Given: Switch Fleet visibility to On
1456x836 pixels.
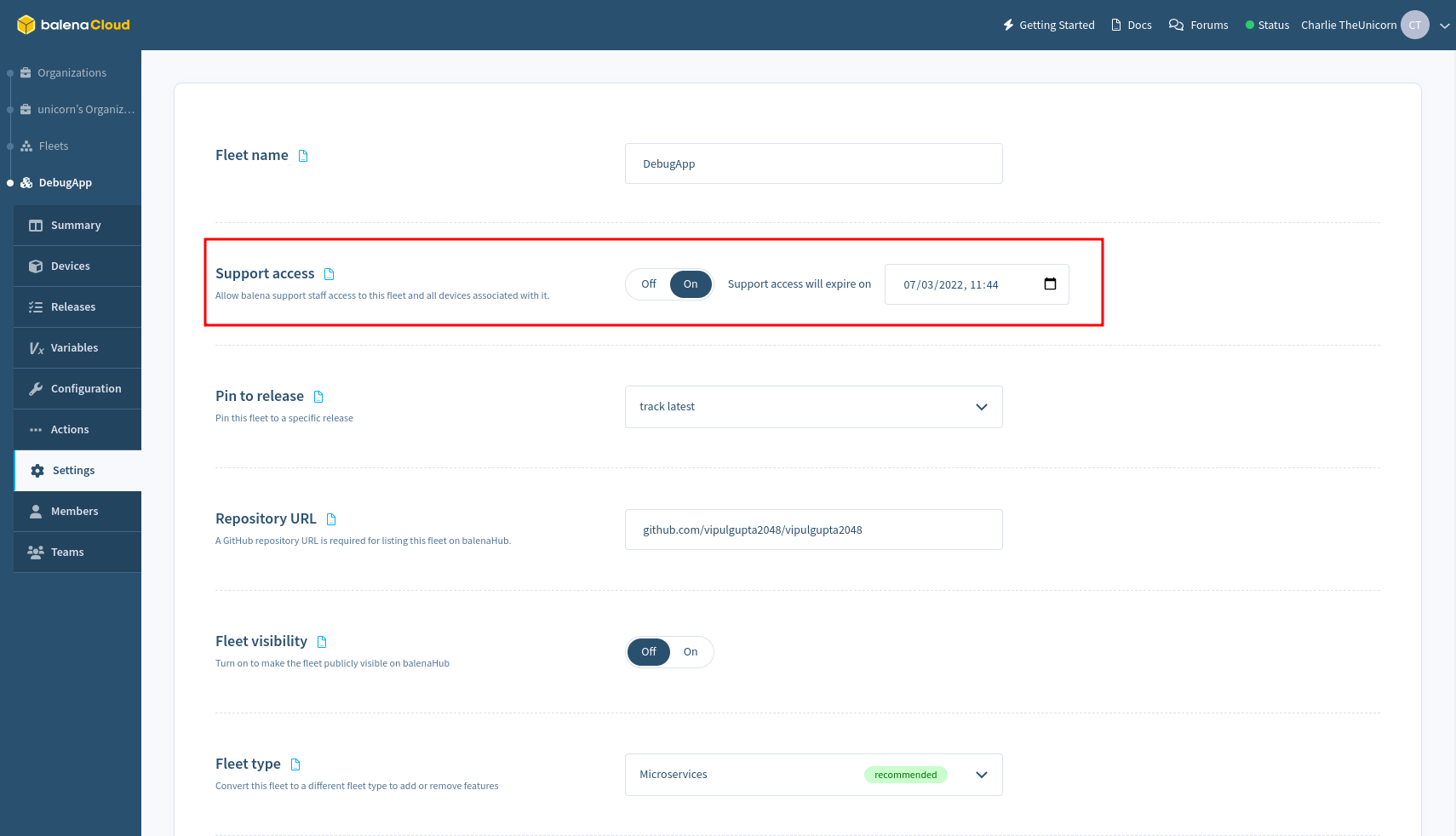Looking at the screenshot, I should 691,652.
